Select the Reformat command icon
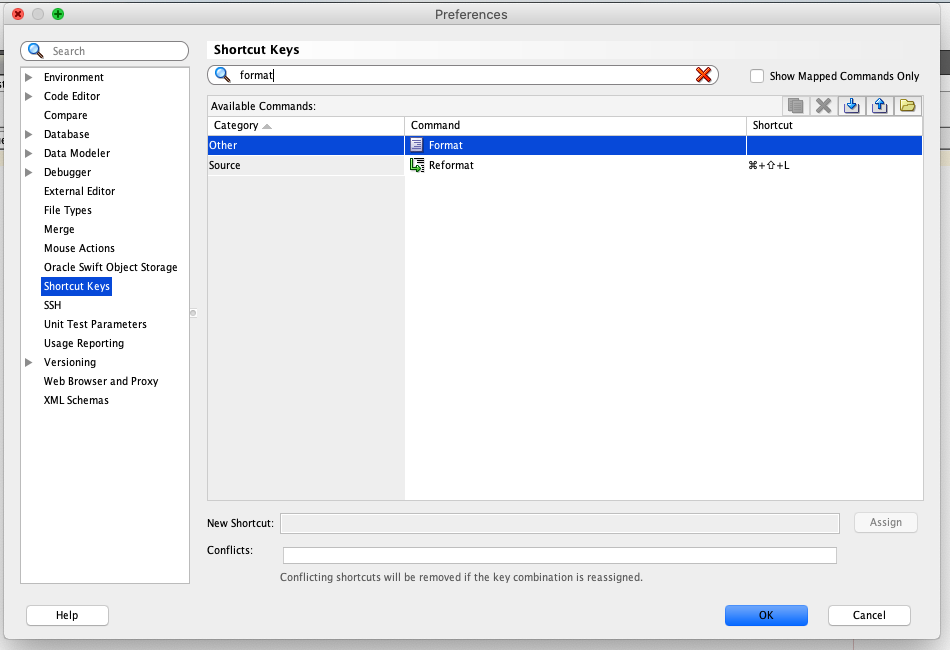 point(417,165)
